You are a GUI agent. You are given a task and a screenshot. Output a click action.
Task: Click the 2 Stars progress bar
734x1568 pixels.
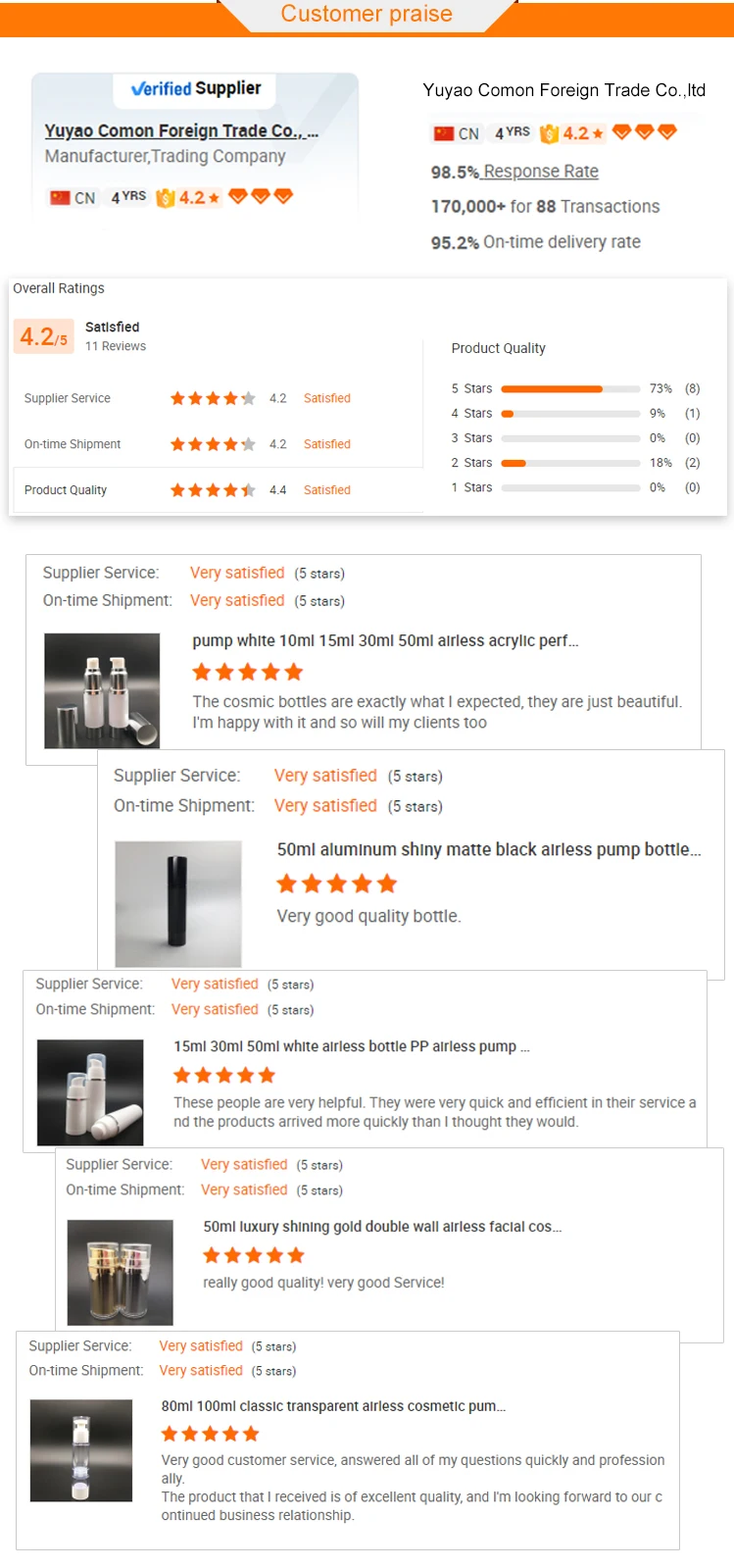[x=570, y=463]
